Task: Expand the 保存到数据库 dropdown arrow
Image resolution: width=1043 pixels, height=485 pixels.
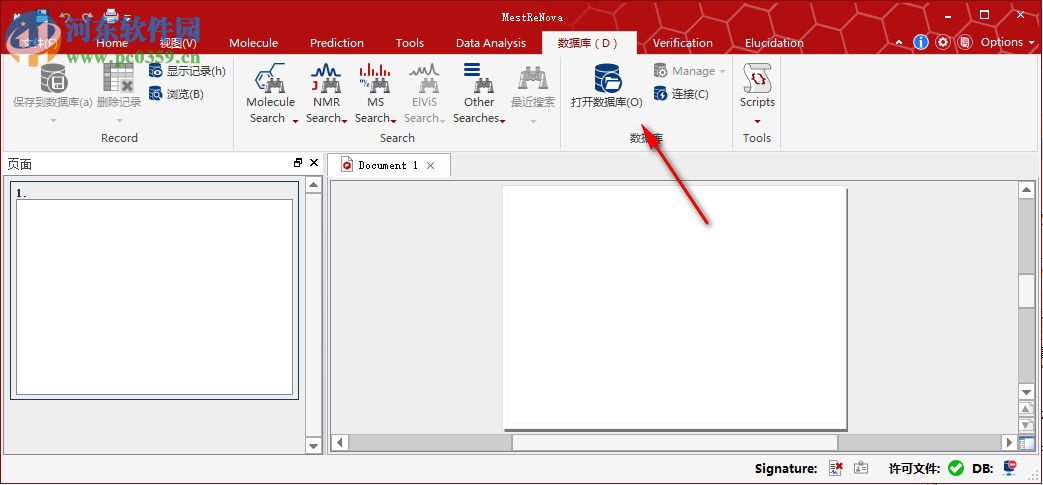Action: [x=54, y=121]
